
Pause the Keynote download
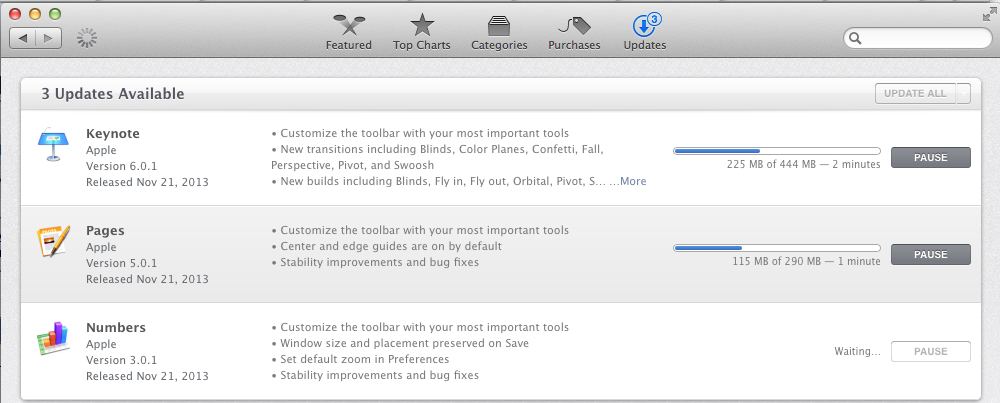pyautogui.click(x=930, y=158)
